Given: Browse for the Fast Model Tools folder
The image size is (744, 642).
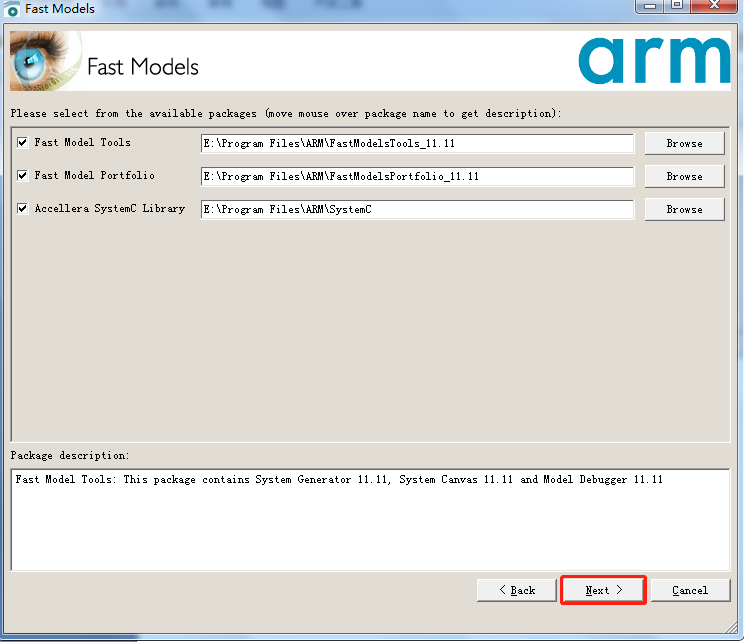Looking at the screenshot, I should coord(684,143).
